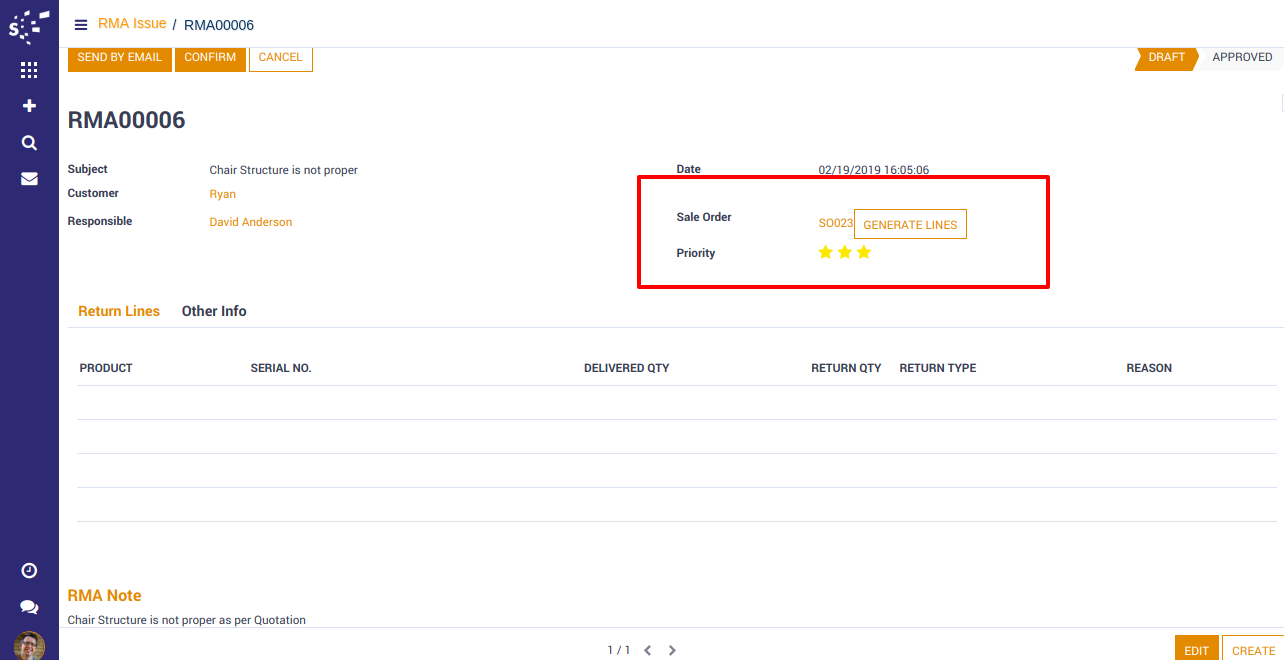Click the RMA Issue breadcrumb
The image size is (1284, 660).
[x=132, y=24]
